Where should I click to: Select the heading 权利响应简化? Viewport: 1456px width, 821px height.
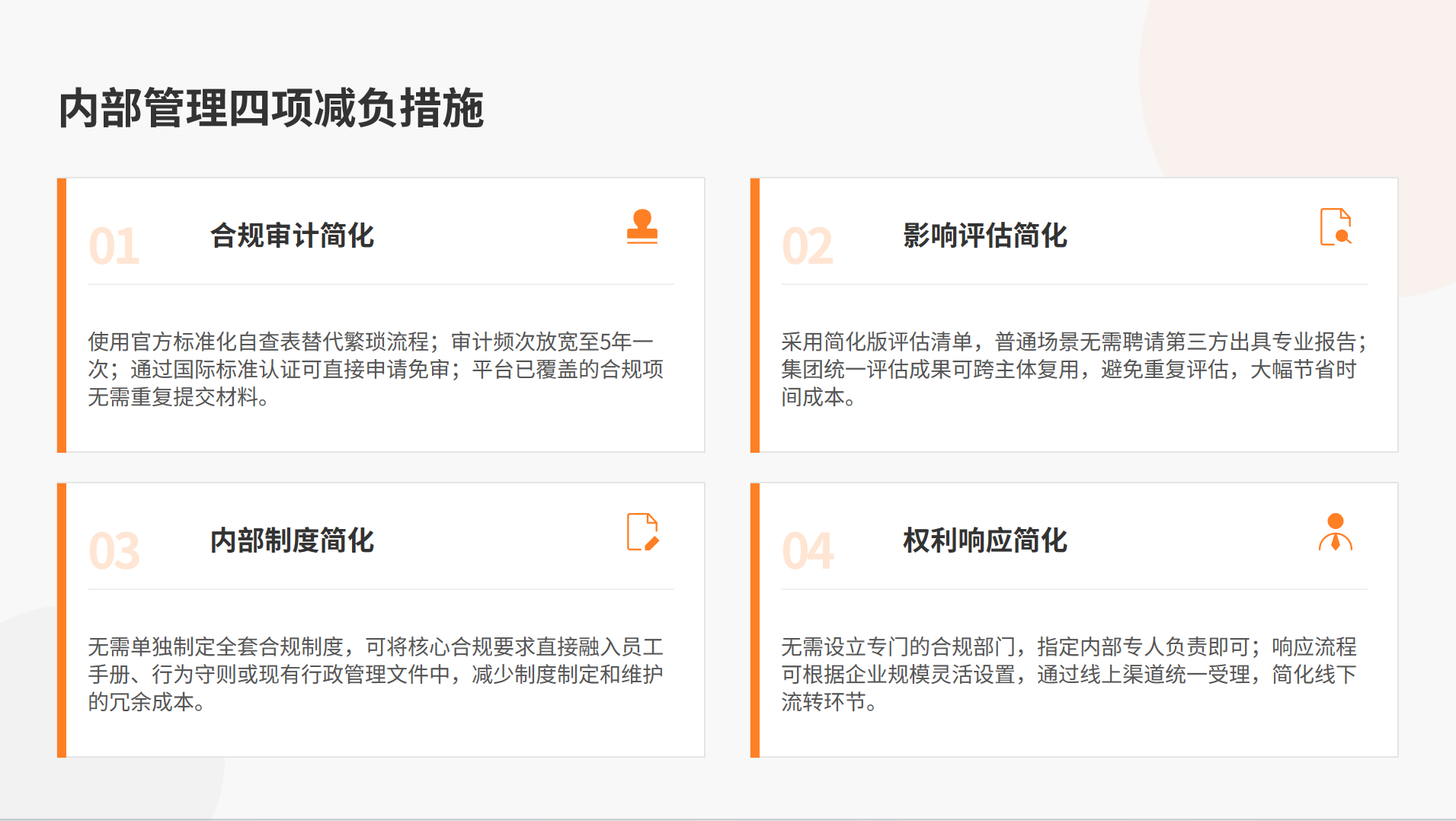click(985, 540)
